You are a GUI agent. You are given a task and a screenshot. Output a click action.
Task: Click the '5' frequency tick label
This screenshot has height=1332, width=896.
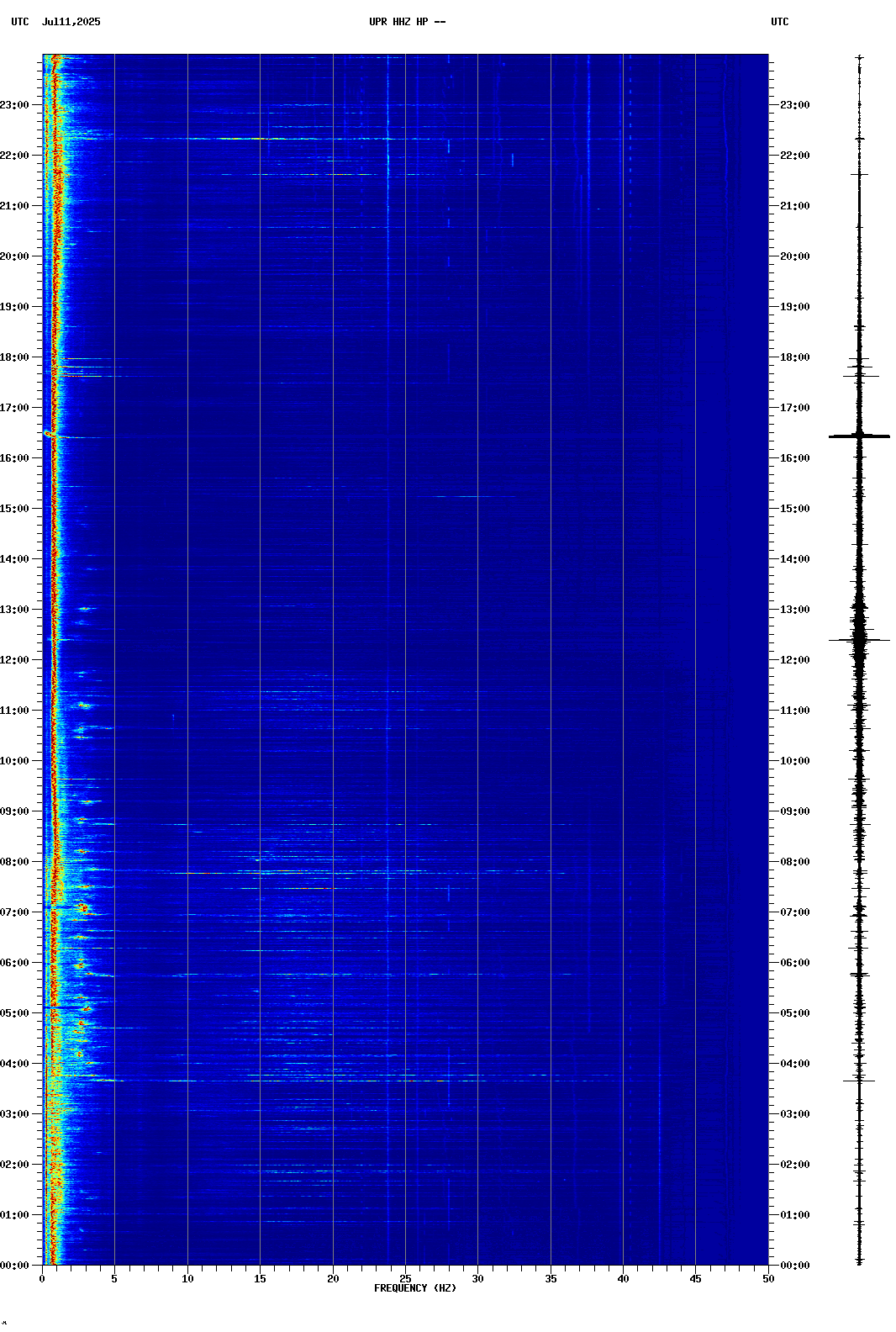114,1279
